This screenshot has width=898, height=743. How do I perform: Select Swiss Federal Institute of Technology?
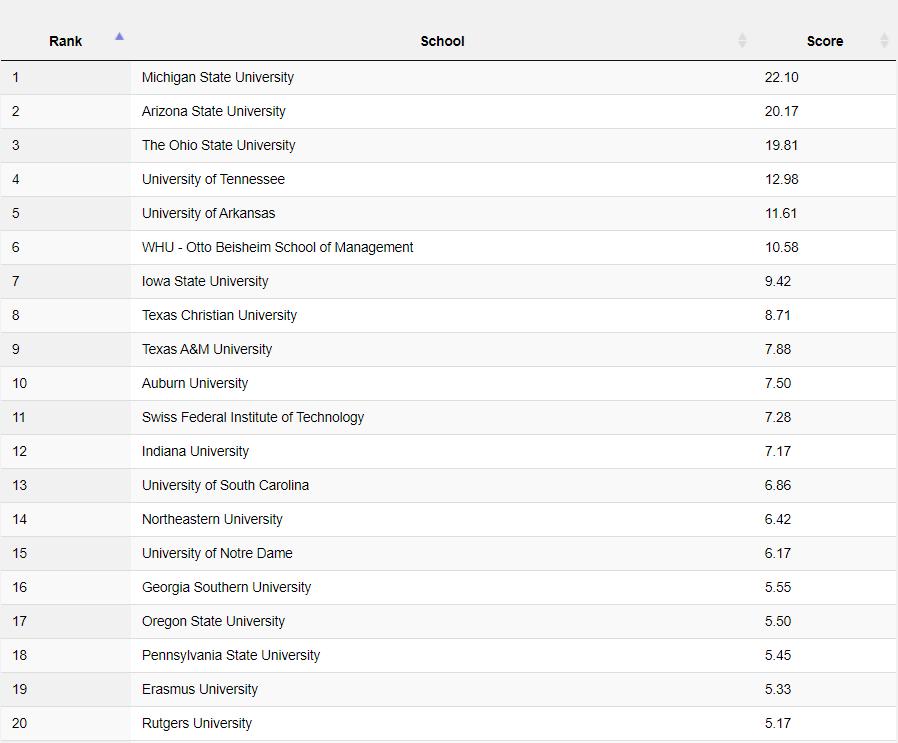coord(253,418)
